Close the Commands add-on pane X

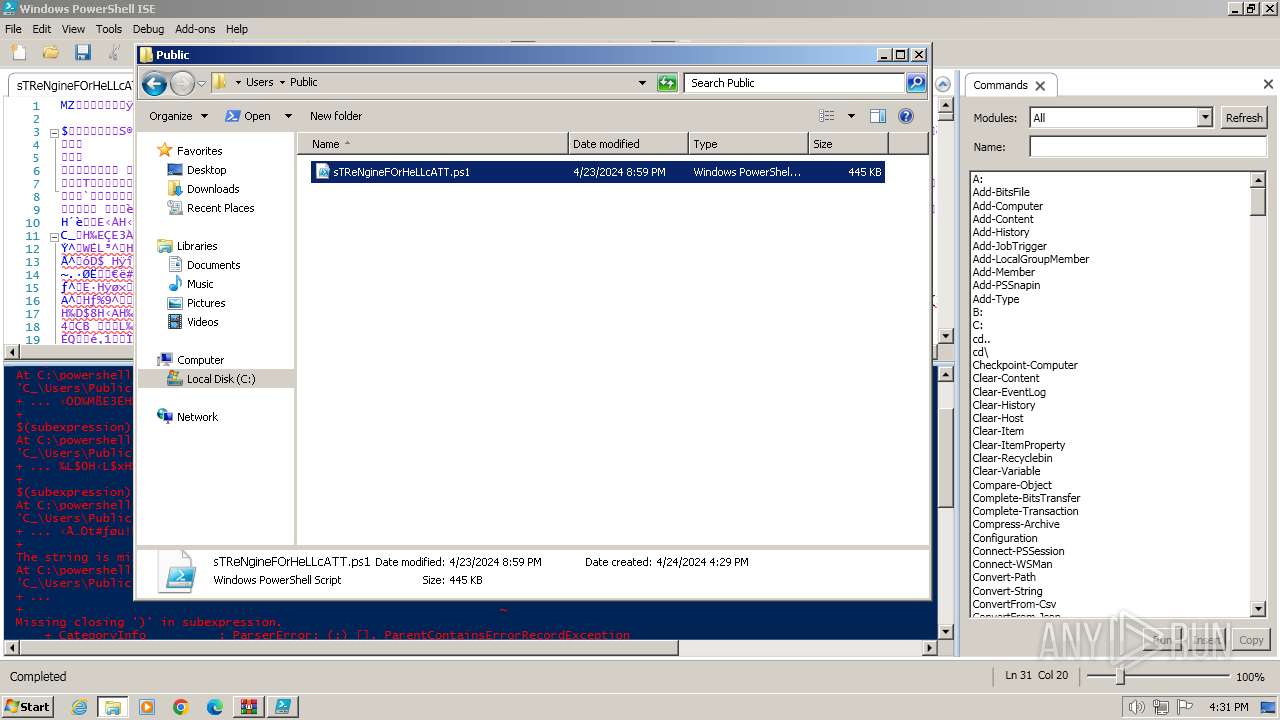(1268, 85)
